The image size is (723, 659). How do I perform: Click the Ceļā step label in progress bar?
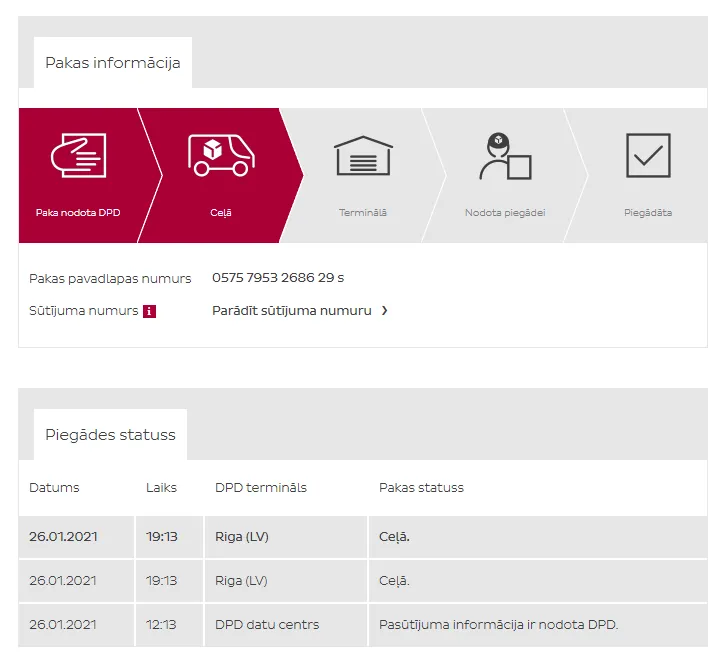click(x=221, y=213)
